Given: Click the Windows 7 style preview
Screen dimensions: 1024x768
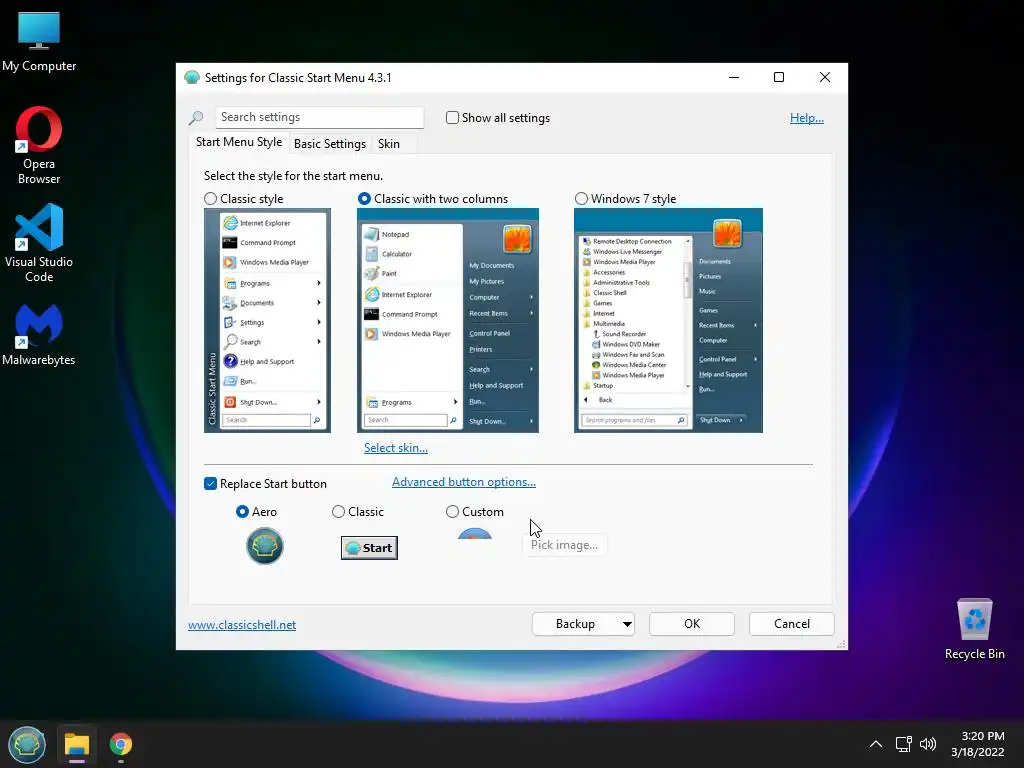Looking at the screenshot, I should (x=668, y=321).
